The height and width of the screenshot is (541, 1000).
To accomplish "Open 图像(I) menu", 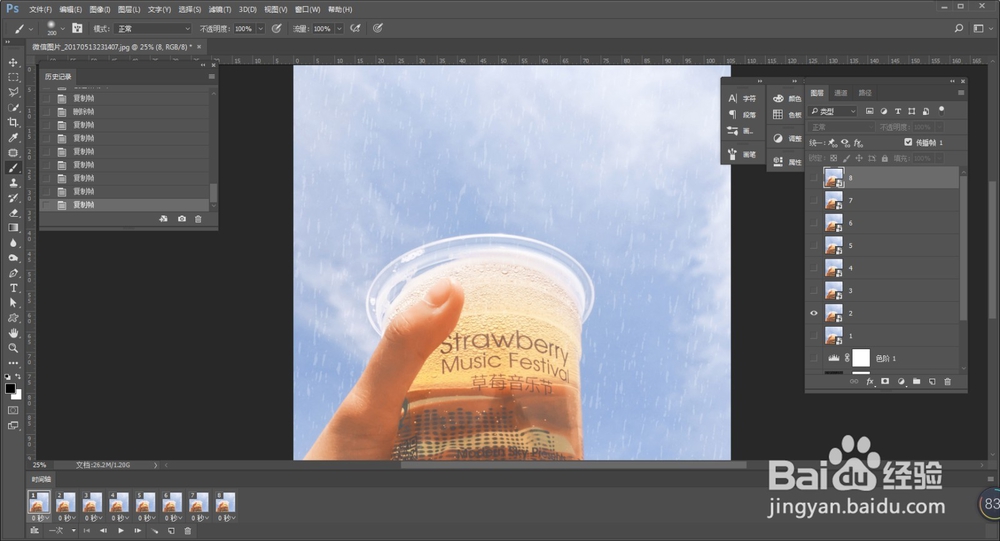I will point(99,10).
